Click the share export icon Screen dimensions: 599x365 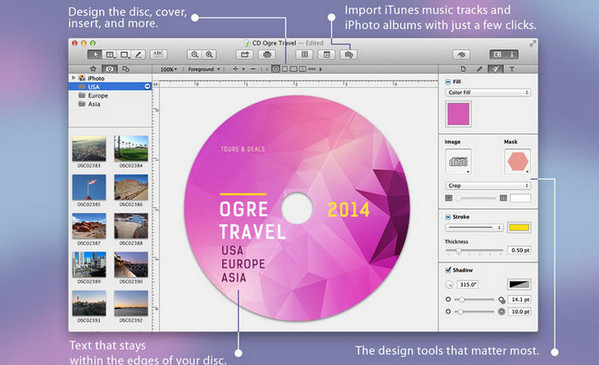tap(244, 55)
